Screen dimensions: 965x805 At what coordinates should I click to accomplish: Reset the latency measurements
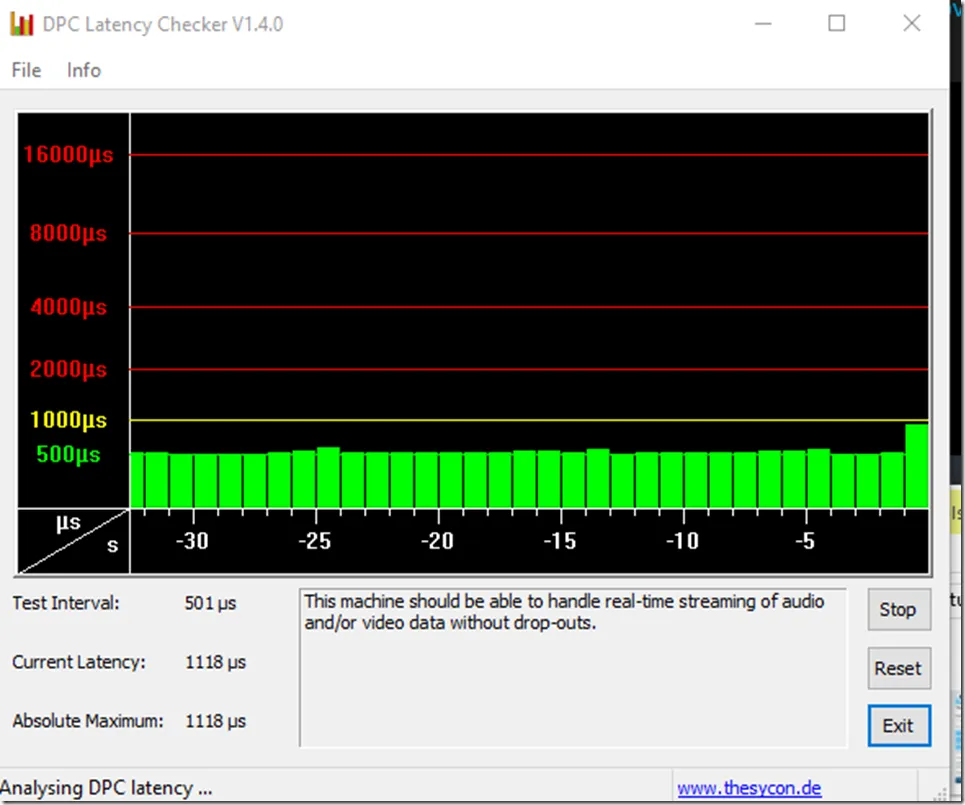pyautogui.click(x=899, y=668)
